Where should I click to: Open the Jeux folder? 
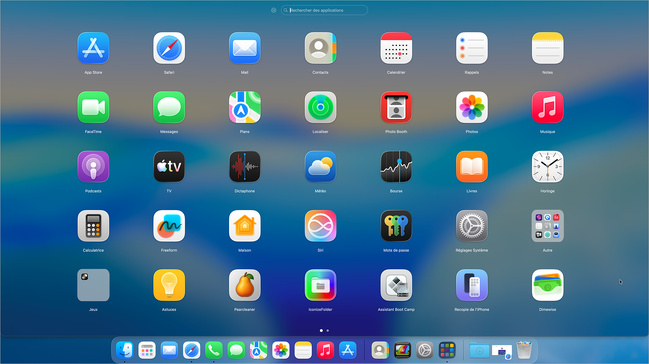(x=93, y=285)
